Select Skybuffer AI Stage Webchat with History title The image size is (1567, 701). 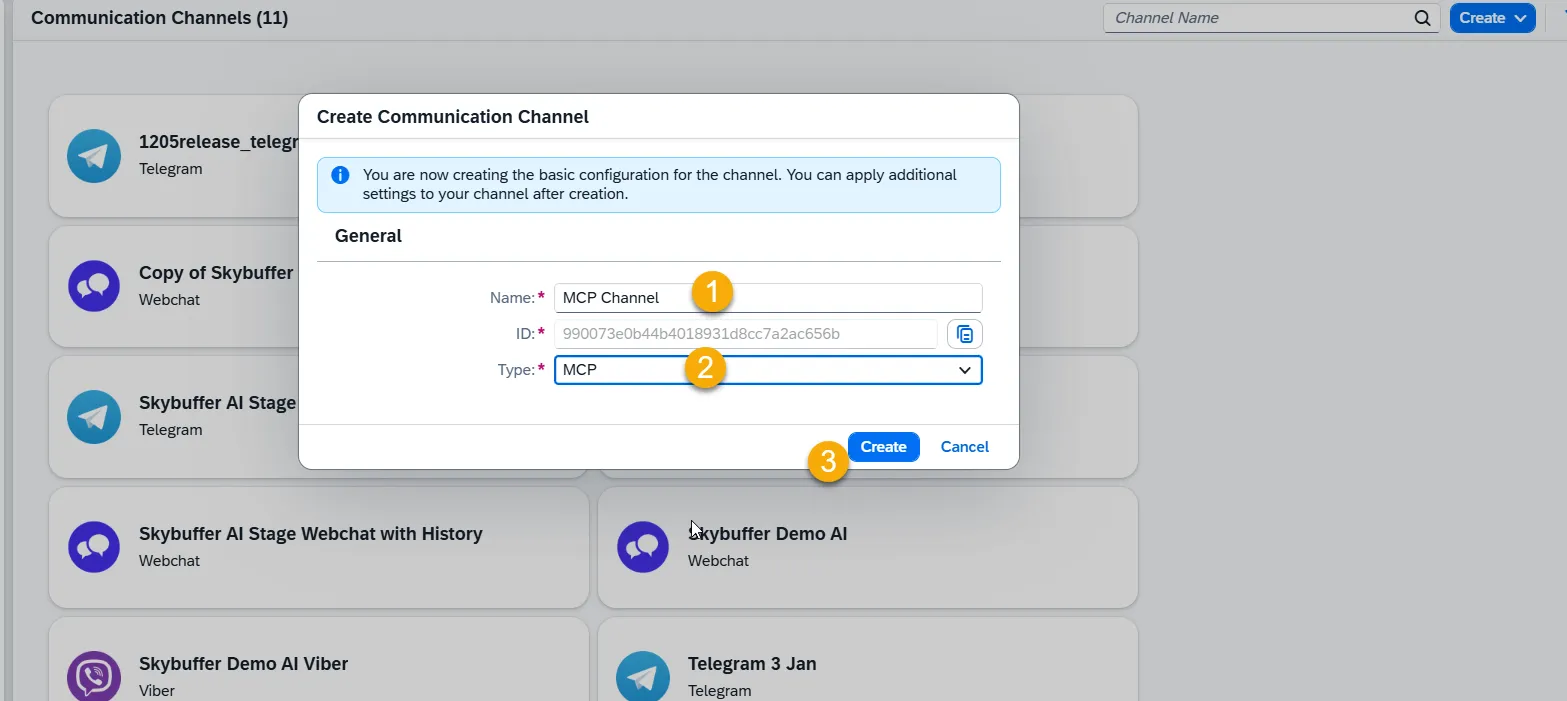(311, 534)
